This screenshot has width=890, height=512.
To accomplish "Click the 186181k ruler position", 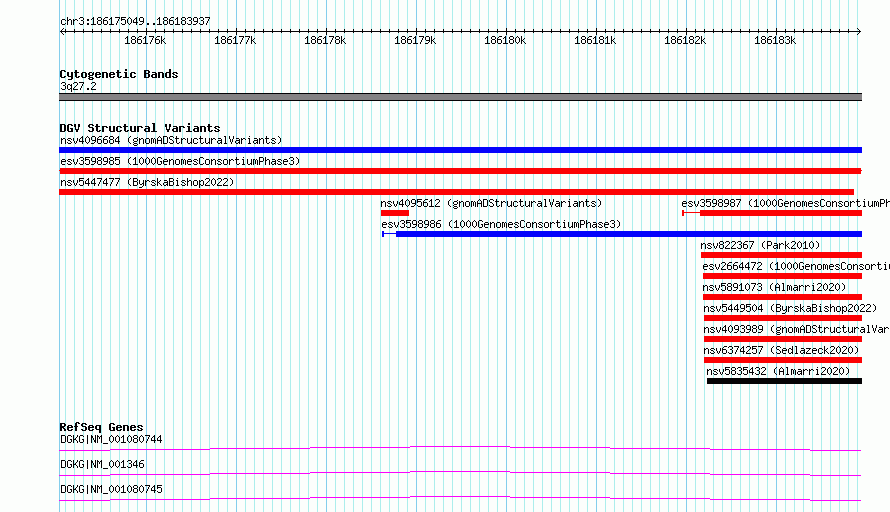I will [x=595, y=40].
